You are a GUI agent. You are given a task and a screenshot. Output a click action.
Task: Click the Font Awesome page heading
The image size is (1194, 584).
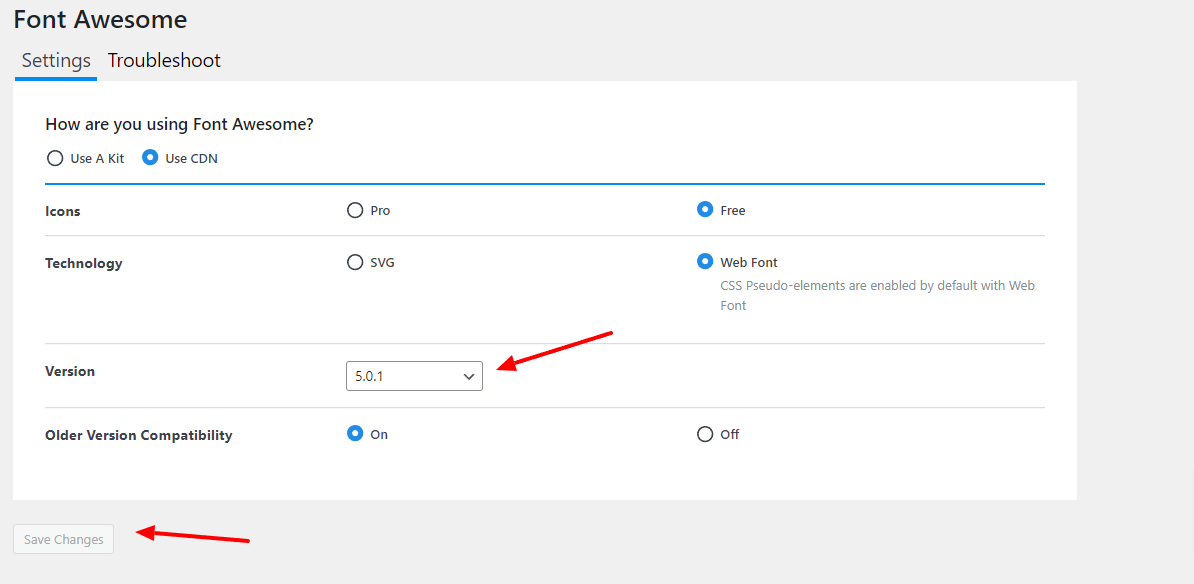tap(101, 20)
